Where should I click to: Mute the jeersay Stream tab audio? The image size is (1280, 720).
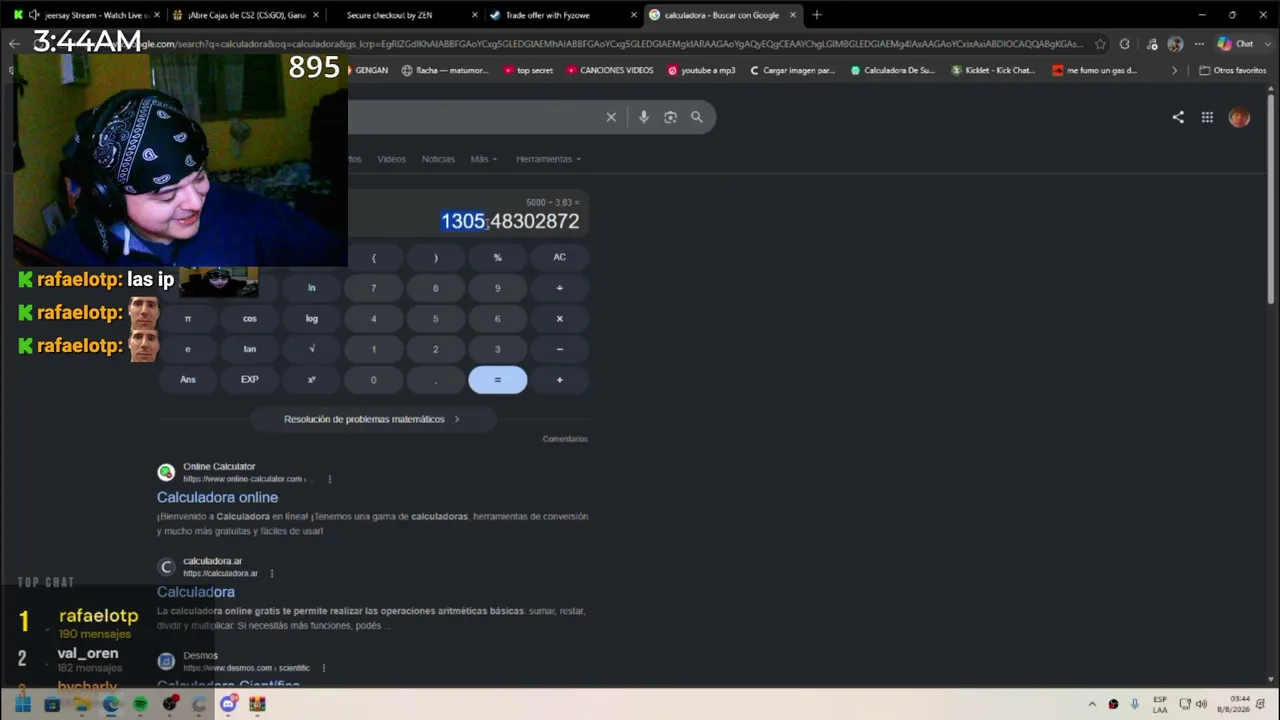[x=35, y=15]
